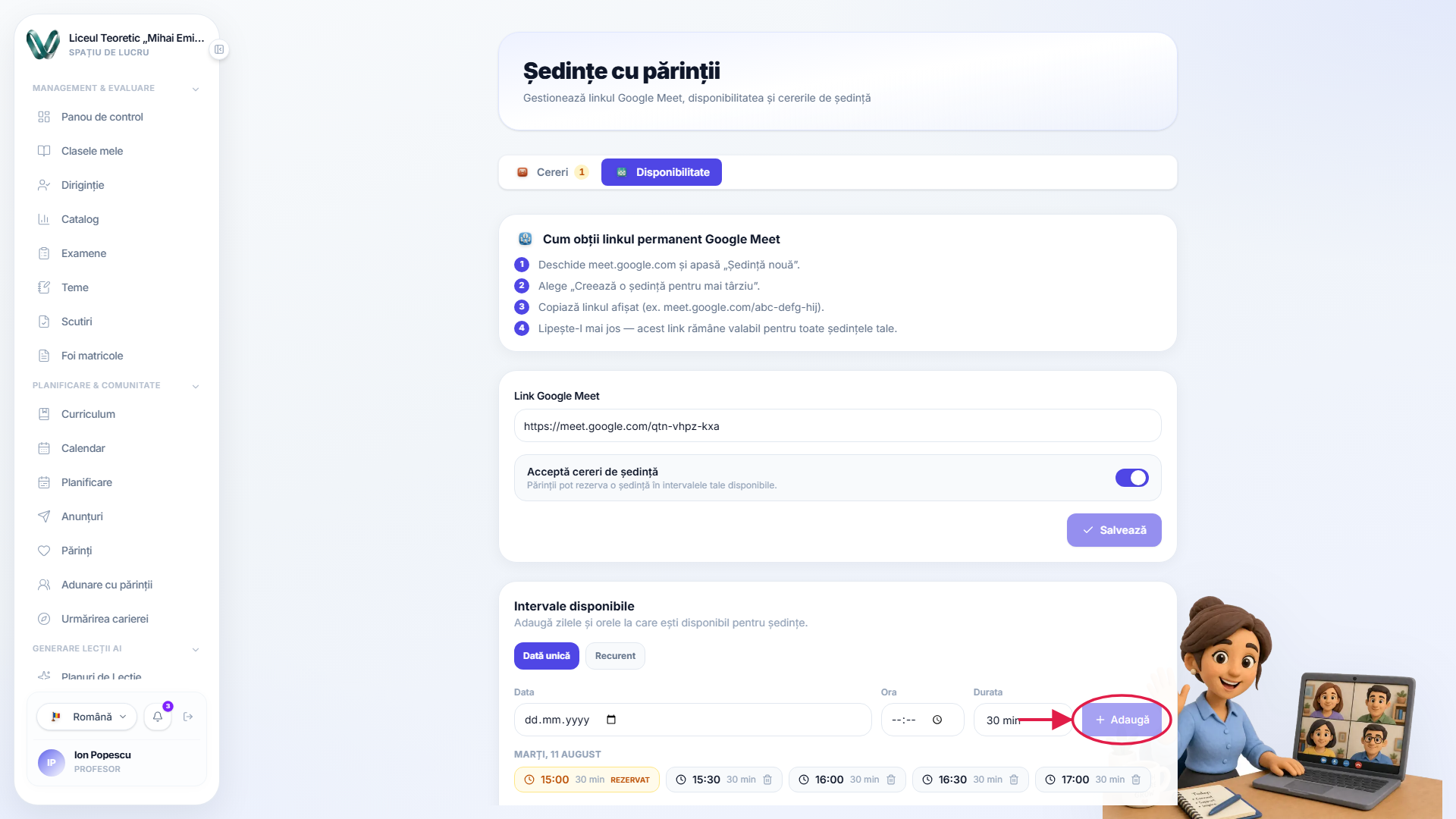
Task: Click the Salvează button
Action: point(1114,530)
